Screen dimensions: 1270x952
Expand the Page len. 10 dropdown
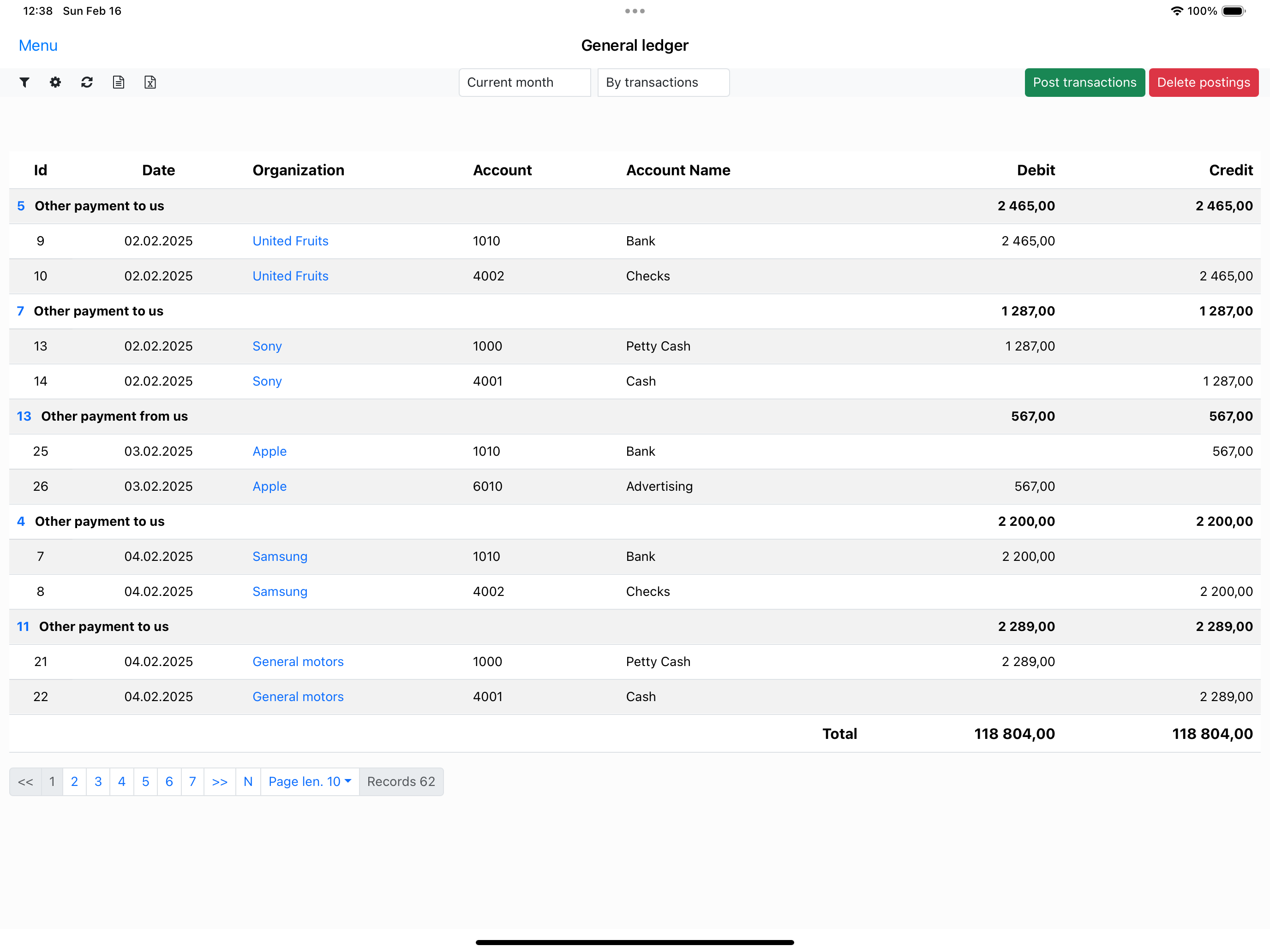310,781
